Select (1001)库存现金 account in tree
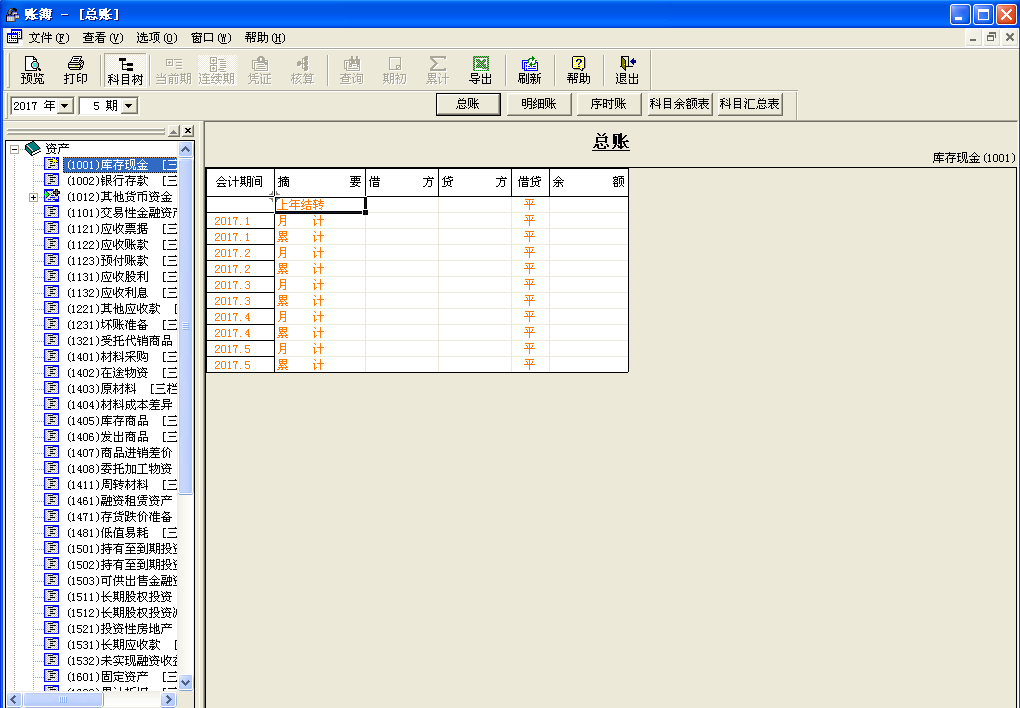 (x=121, y=165)
